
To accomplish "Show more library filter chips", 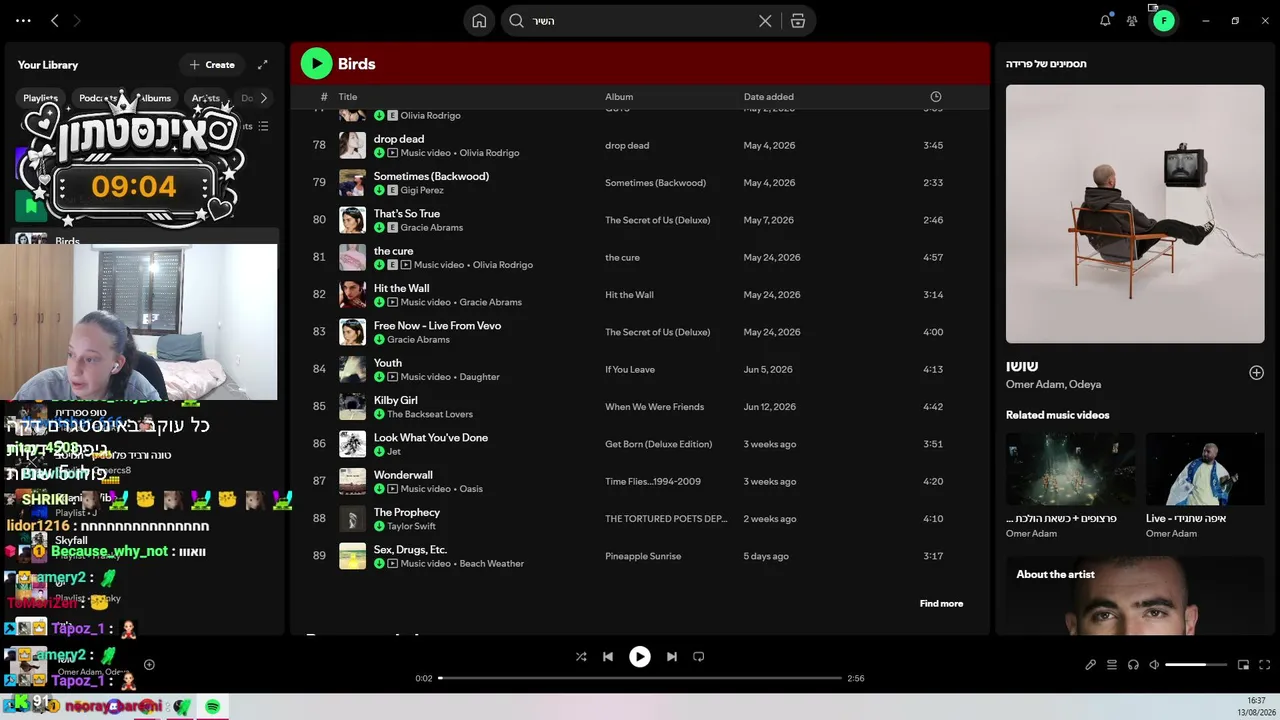I will (x=264, y=98).
